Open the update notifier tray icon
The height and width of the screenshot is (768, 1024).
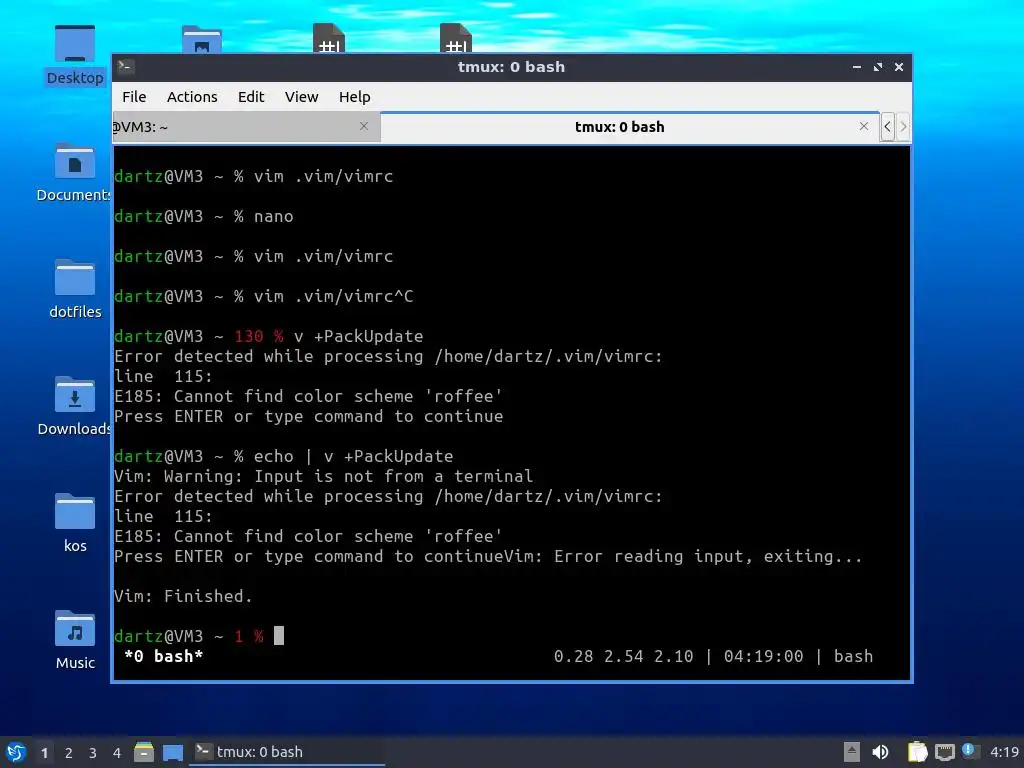[969, 751]
